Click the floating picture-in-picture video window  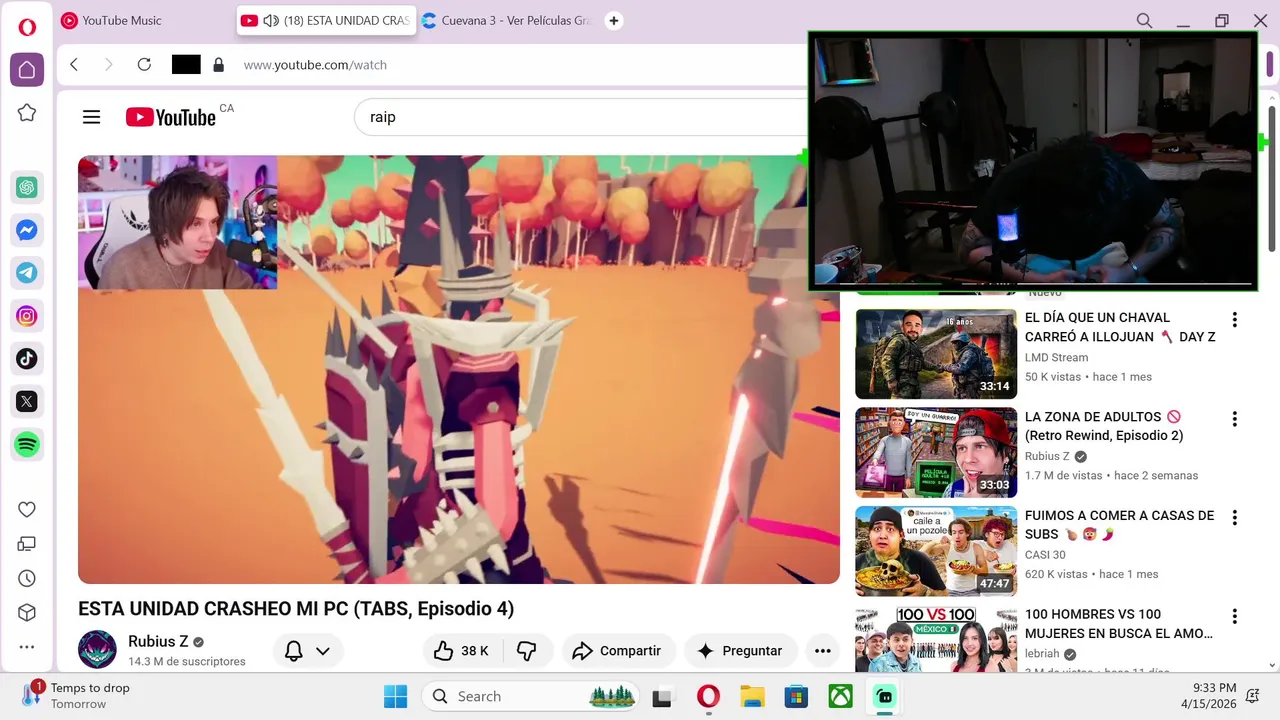[x=1032, y=161]
